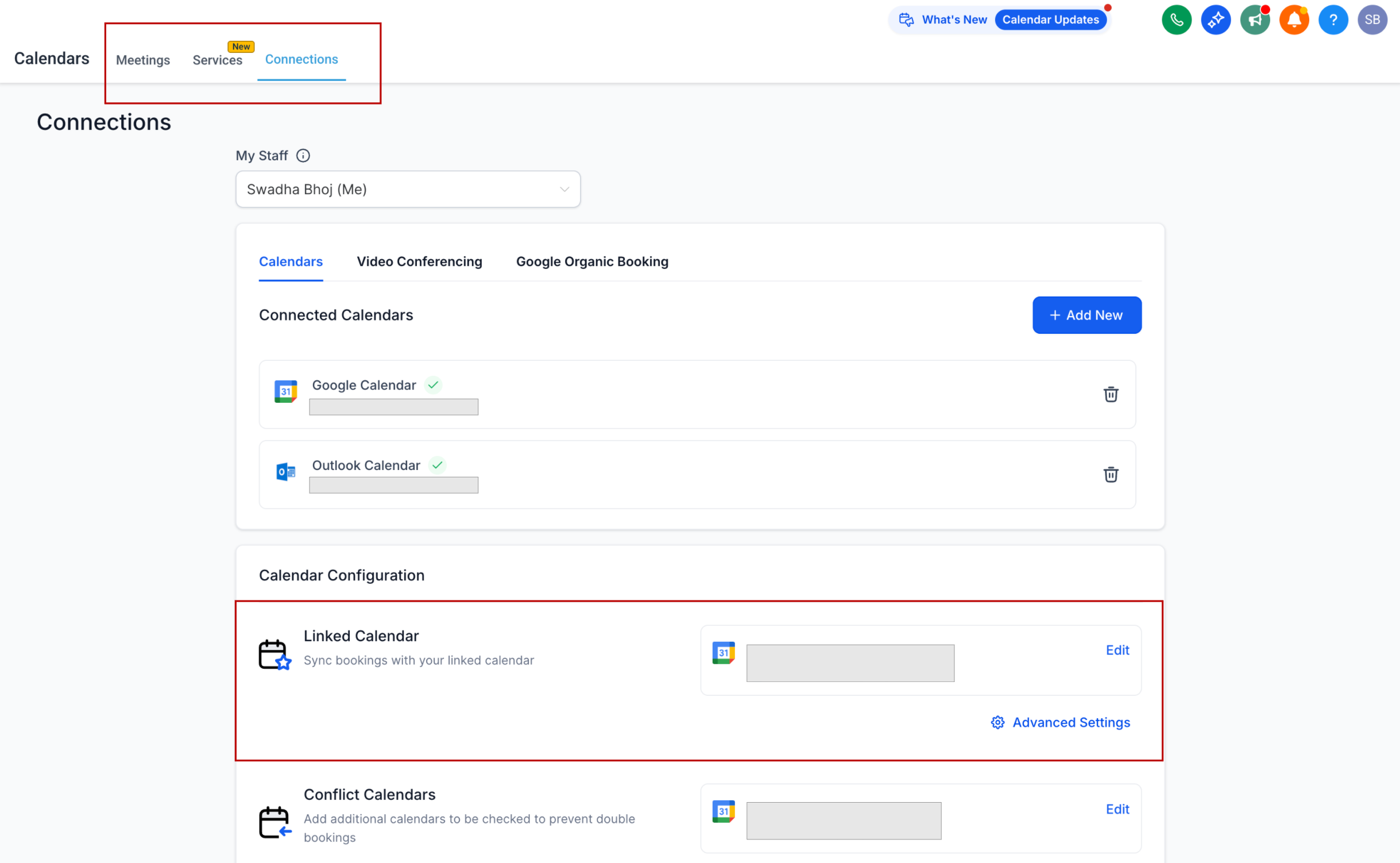Viewport: 1400px width, 863px height.
Task: Open the blue AI sparkle assistant icon
Action: 1215,20
